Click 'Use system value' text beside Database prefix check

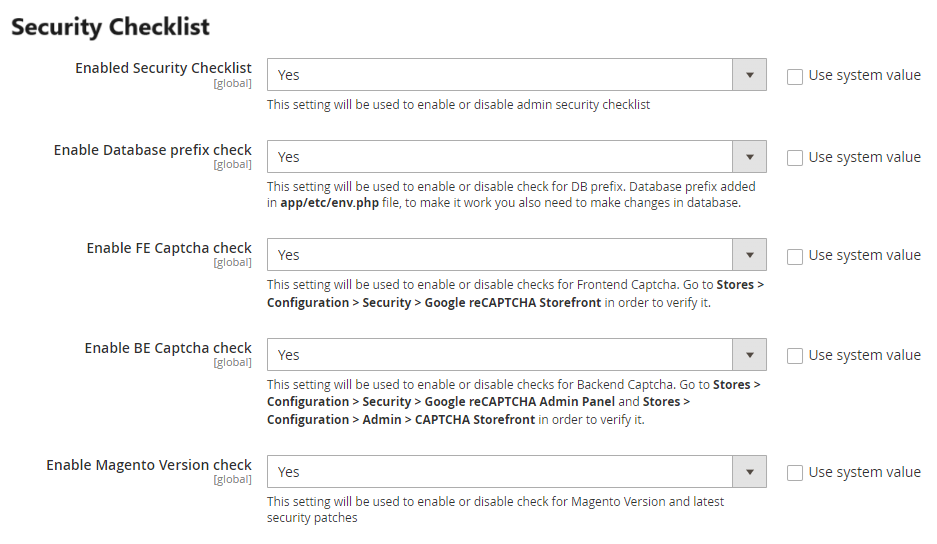click(864, 157)
